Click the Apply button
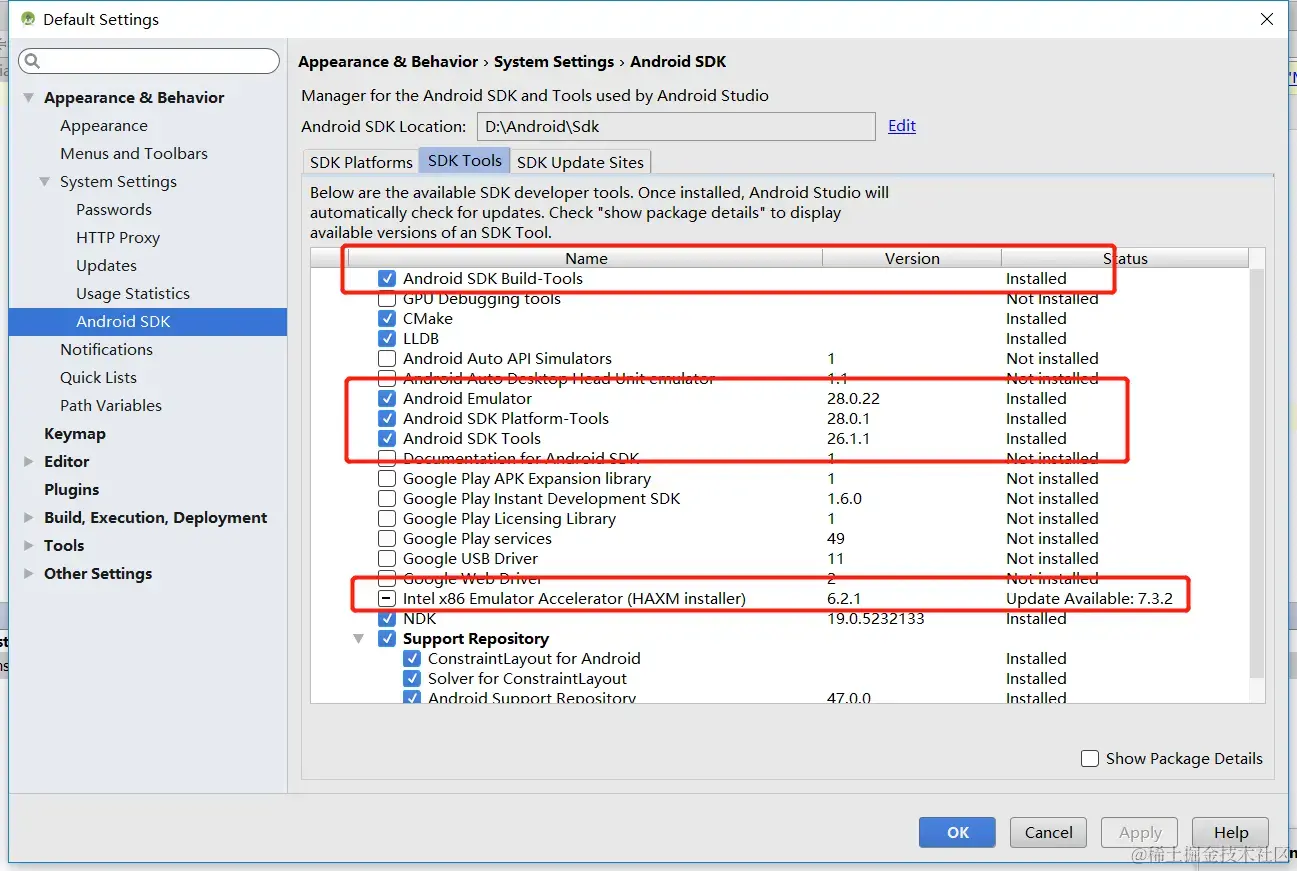 pos(1140,832)
